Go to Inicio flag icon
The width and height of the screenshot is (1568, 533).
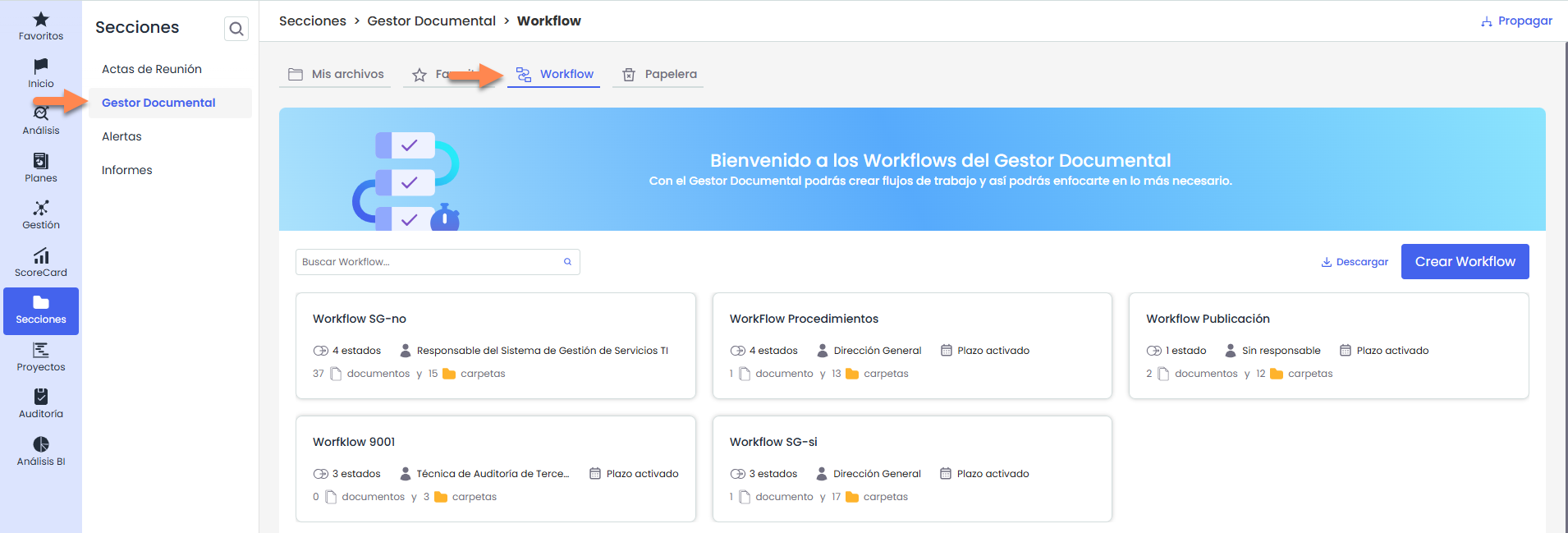pos(41,67)
